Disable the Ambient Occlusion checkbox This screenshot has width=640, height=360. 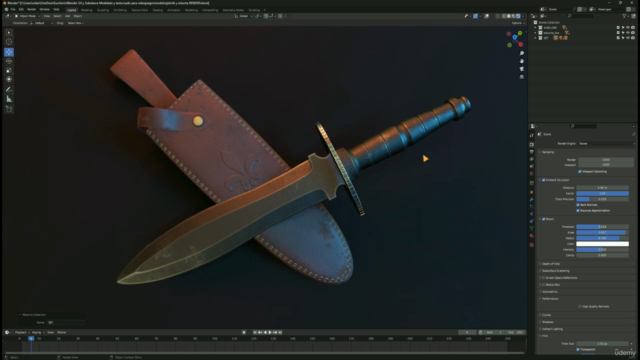point(544,180)
